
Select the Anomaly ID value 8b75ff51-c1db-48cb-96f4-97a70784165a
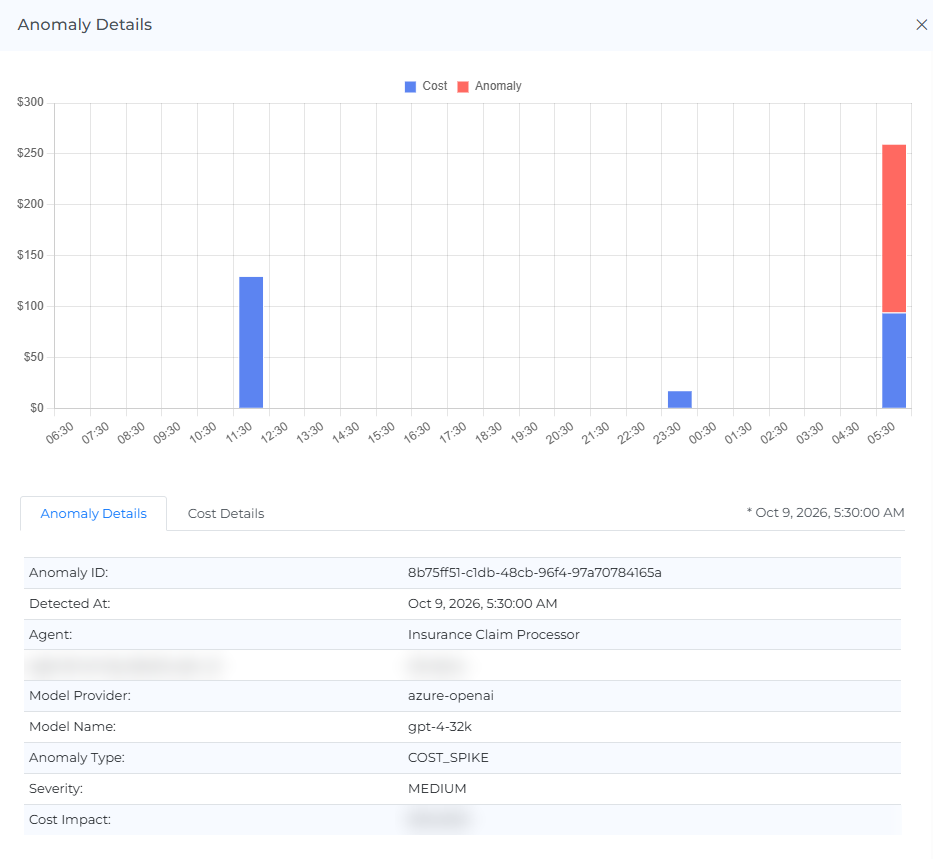(x=534, y=573)
